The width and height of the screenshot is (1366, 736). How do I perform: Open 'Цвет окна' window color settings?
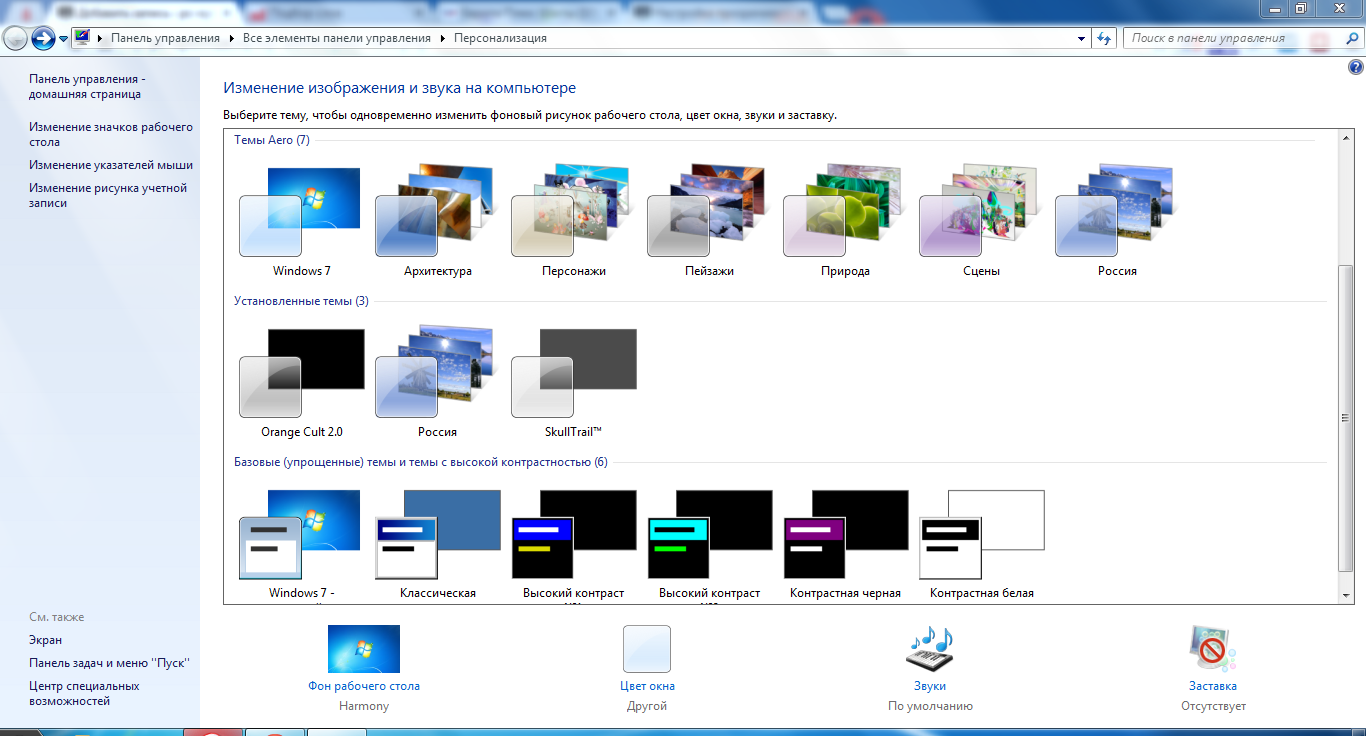click(647, 668)
